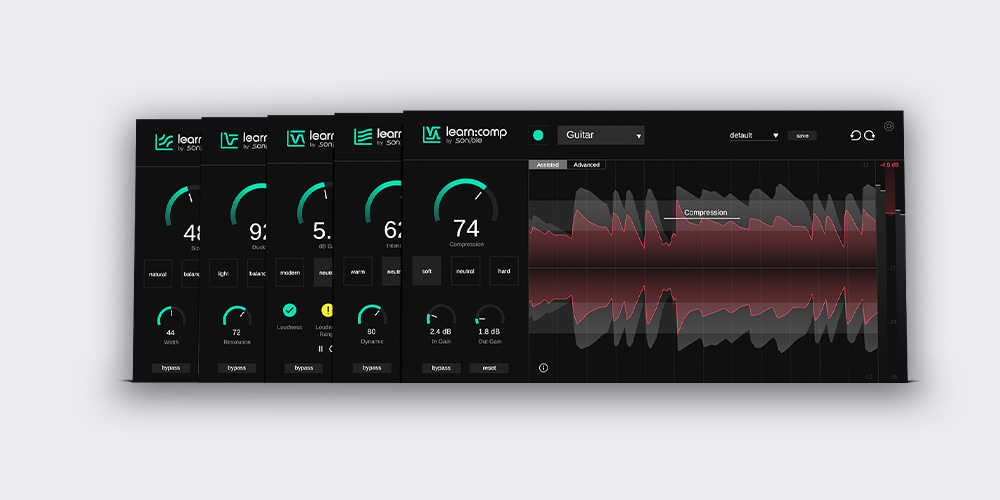Screen dimensions: 1000x500
Task: Click the undo arrow icon
Action: click(x=855, y=135)
